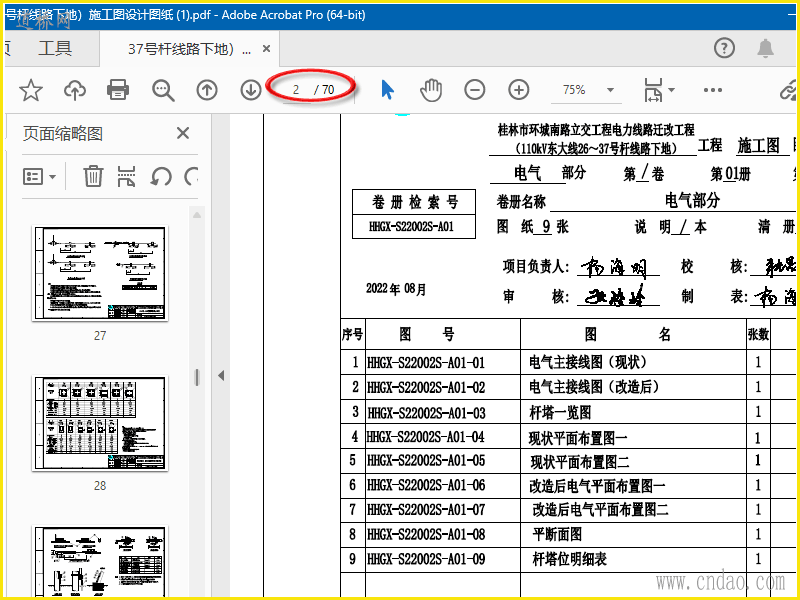
Task: Go to next page with down arrow
Action: (251, 90)
